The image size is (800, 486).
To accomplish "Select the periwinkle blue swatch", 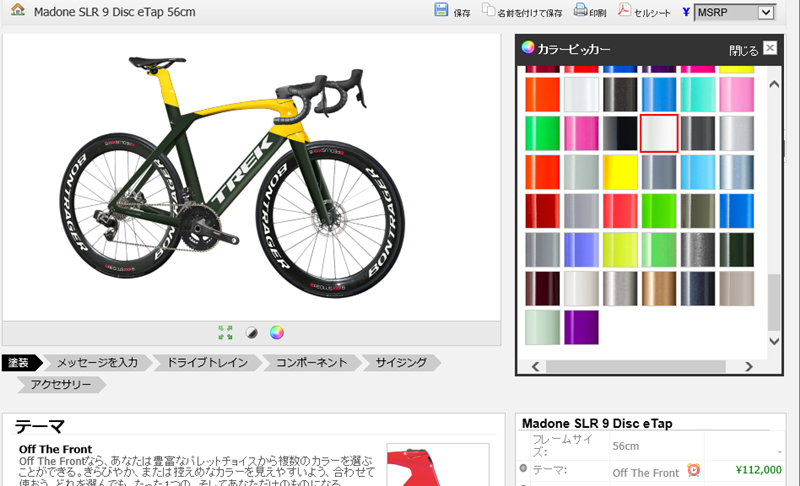I will pos(581,250).
